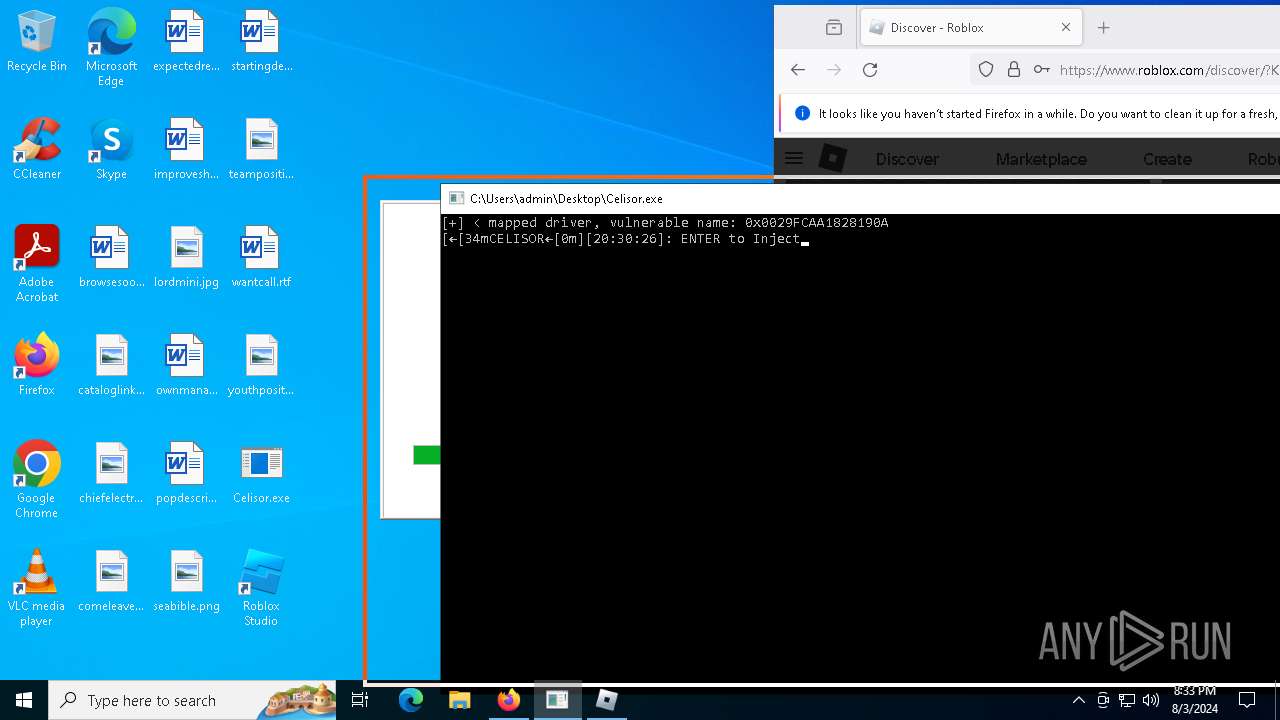Screen dimensions: 1280x720
Task: Open Create in Roblox navigation
Action: 1167,159
